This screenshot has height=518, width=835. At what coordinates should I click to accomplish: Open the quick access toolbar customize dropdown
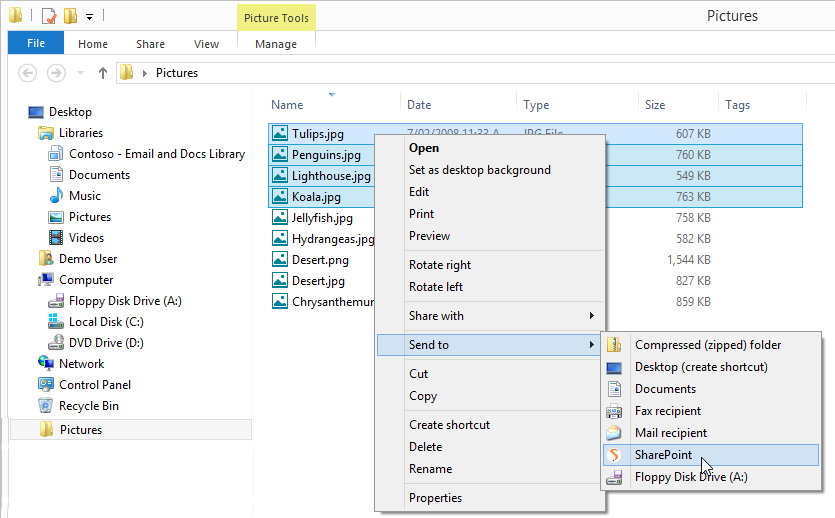coord(90,17)
